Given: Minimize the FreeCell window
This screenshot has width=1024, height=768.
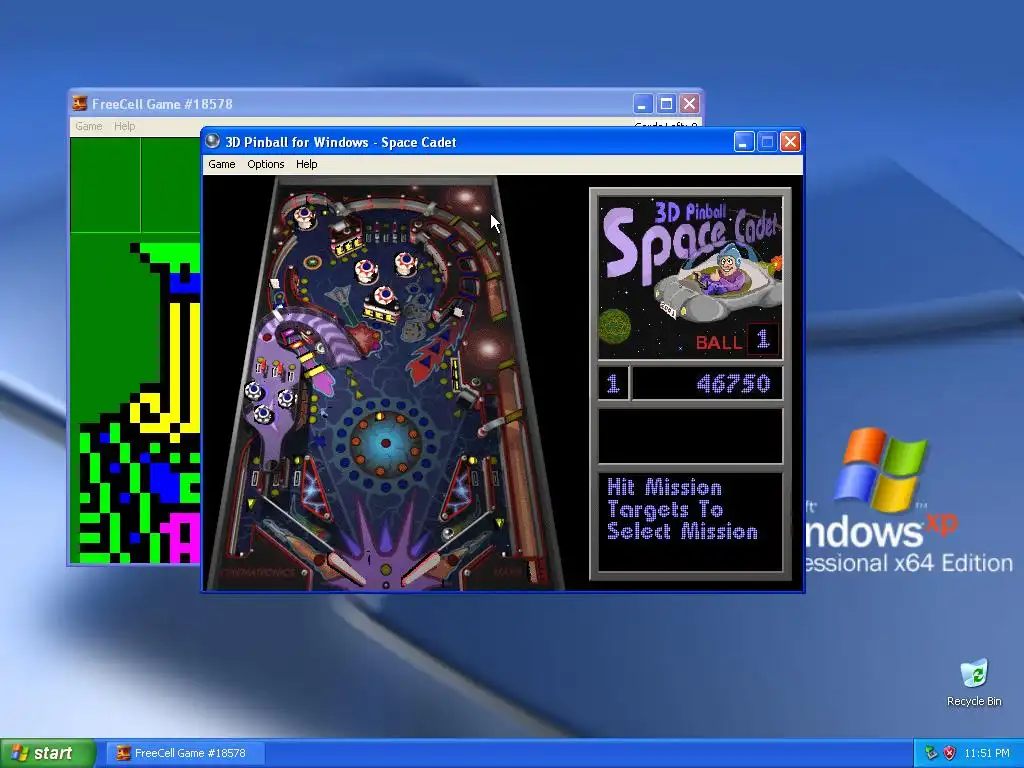Looking at the screenshot, I should (x=643, y=104).
